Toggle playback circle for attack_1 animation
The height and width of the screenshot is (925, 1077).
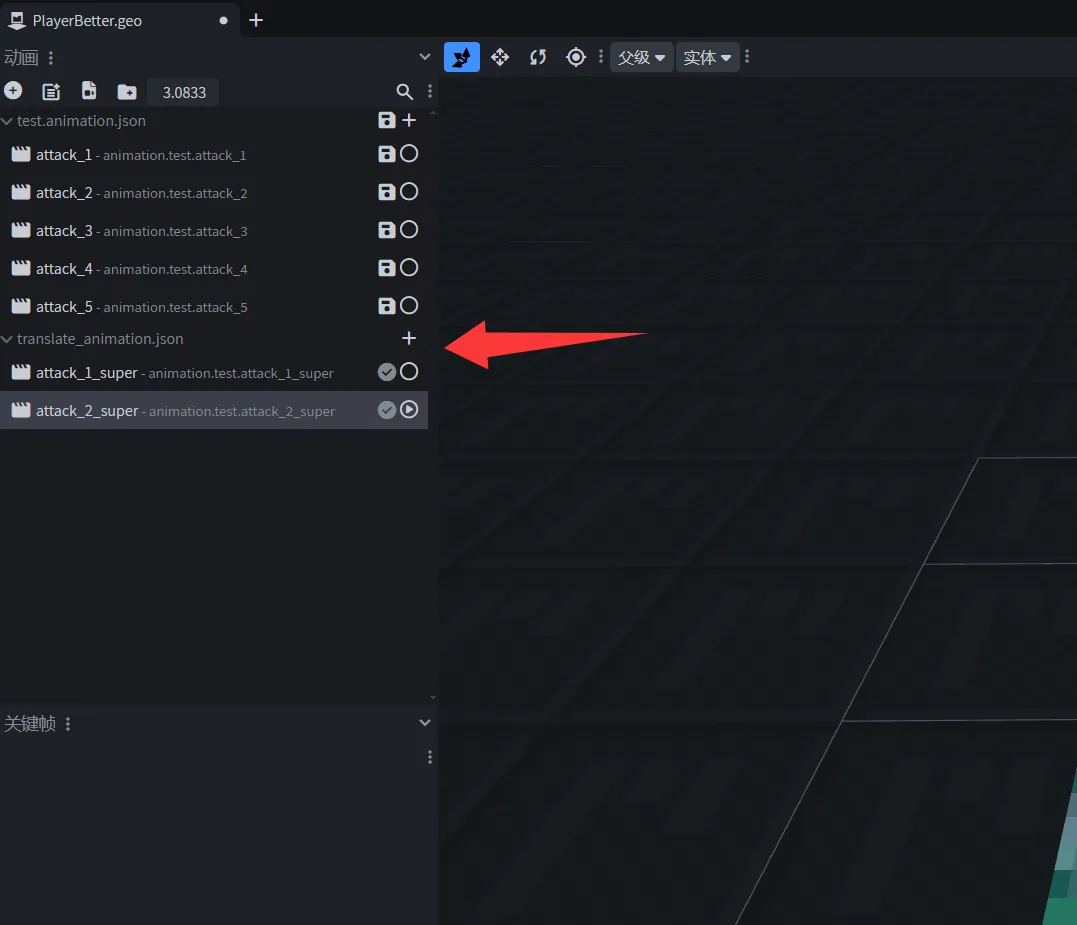[409, 154]
